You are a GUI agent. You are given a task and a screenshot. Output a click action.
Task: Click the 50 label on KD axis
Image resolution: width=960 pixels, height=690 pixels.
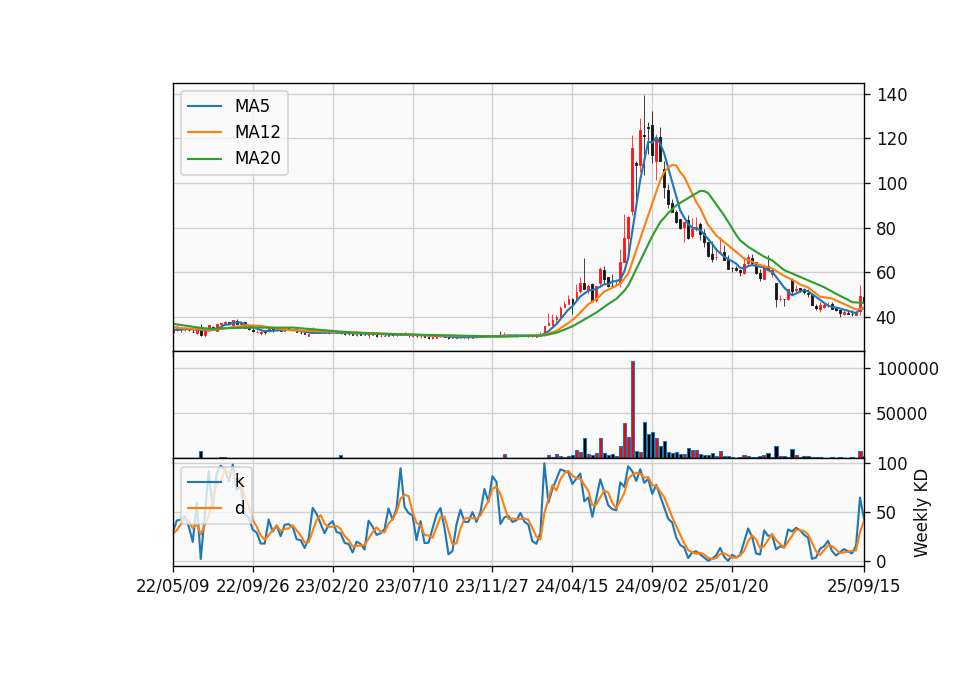tap(887, 513)
